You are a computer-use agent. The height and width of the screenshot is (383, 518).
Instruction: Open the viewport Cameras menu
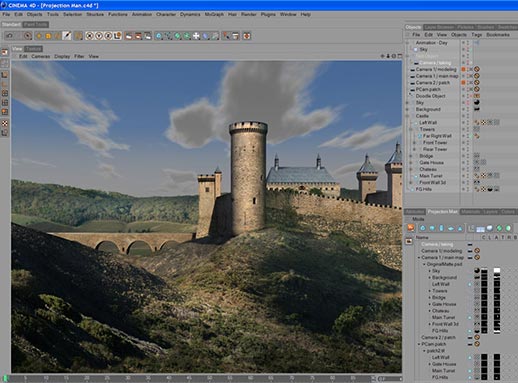(41, 56)
